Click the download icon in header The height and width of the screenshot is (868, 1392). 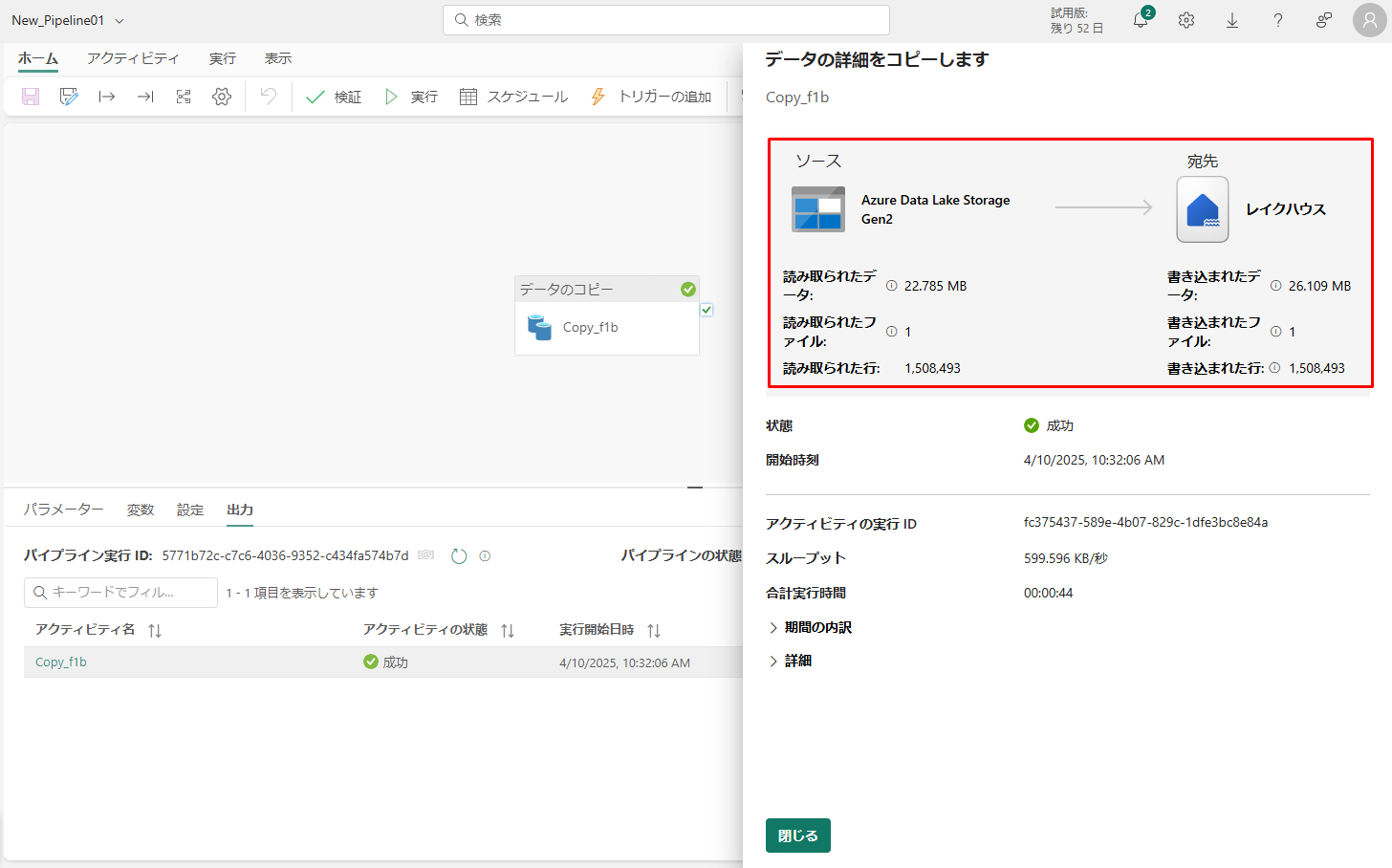click(1232, 20)
